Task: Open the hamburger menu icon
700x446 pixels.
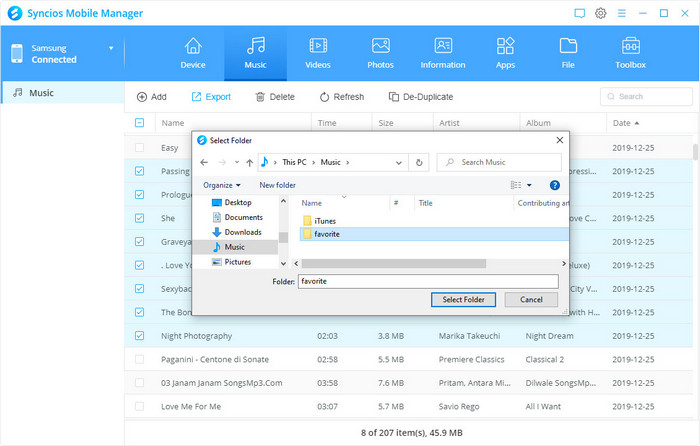Action: tap(621, 13)
